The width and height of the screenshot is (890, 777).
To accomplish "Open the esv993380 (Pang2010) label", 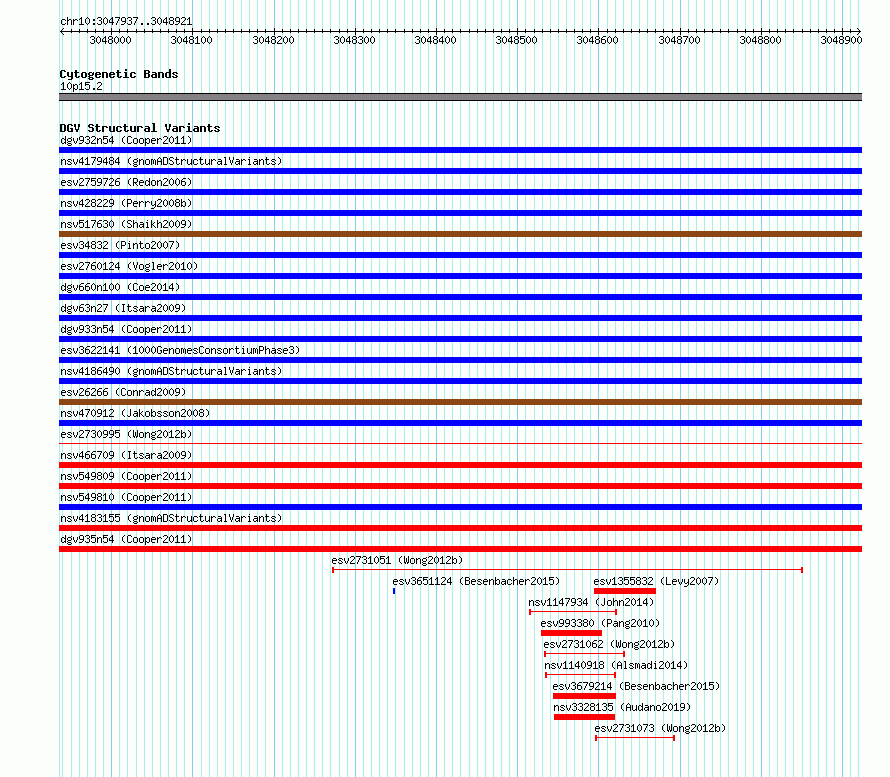I will click(600, 623).
